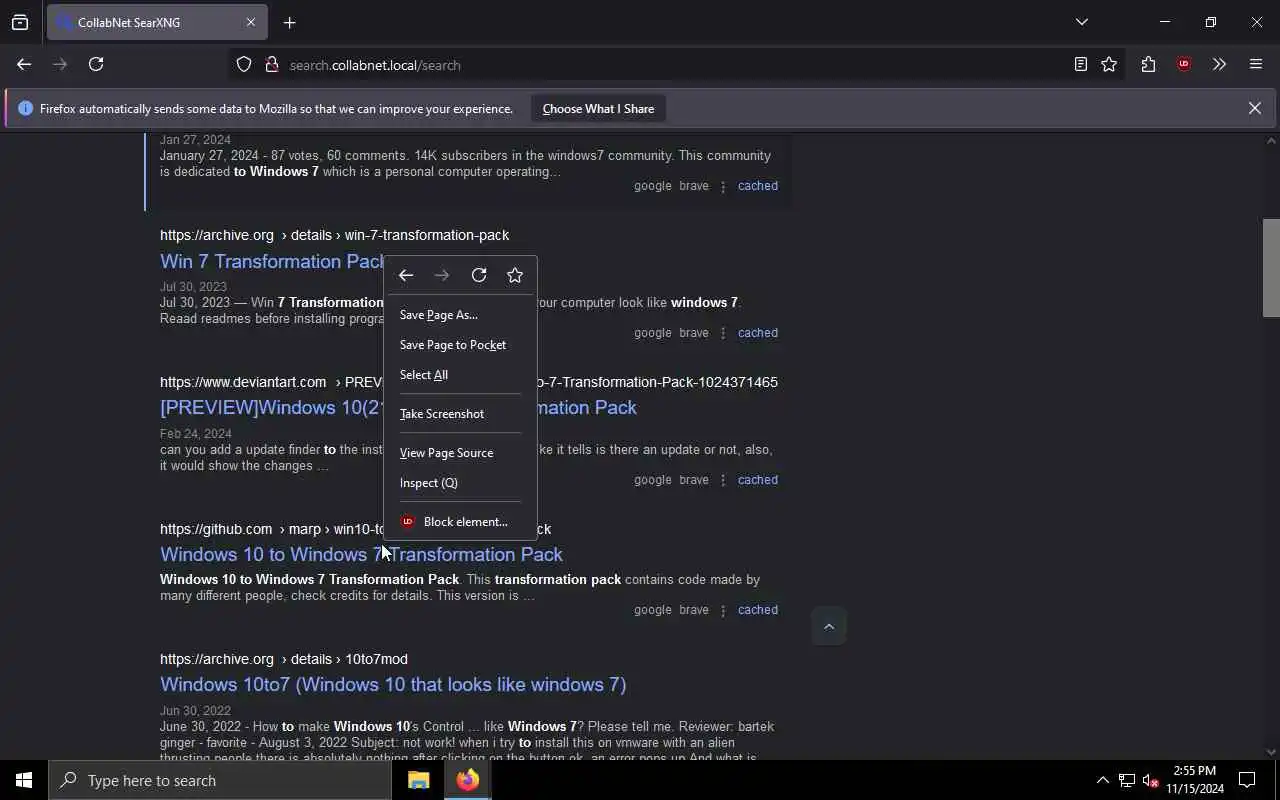Open the Windows 10to7 archive.org result
Image resolution: width=1280 pixels, height=800 pixels.
coord(393,684)
